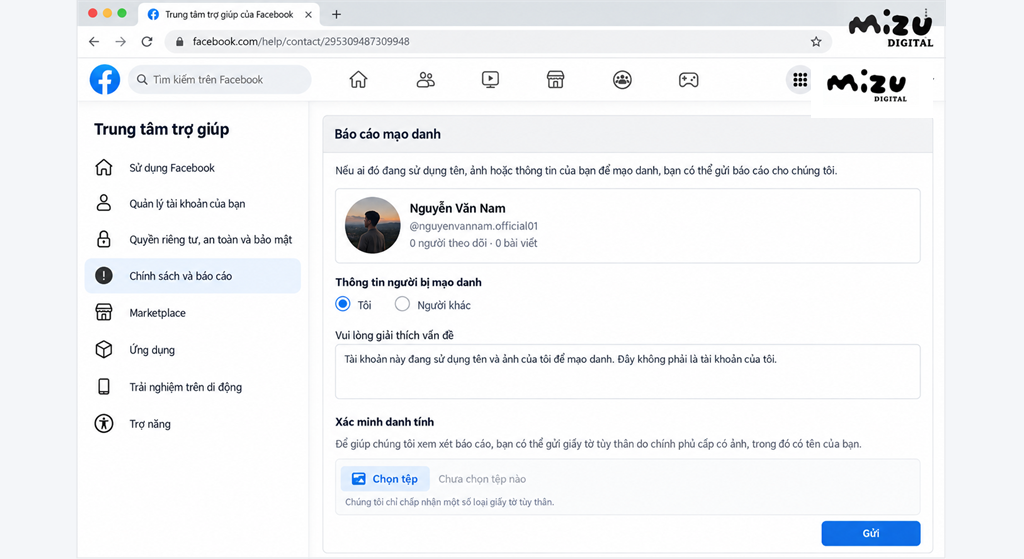Screen dimensions: 1024x559
Task: Click the magnifier icon in Facebook search
Action: [x=142, y=80]
